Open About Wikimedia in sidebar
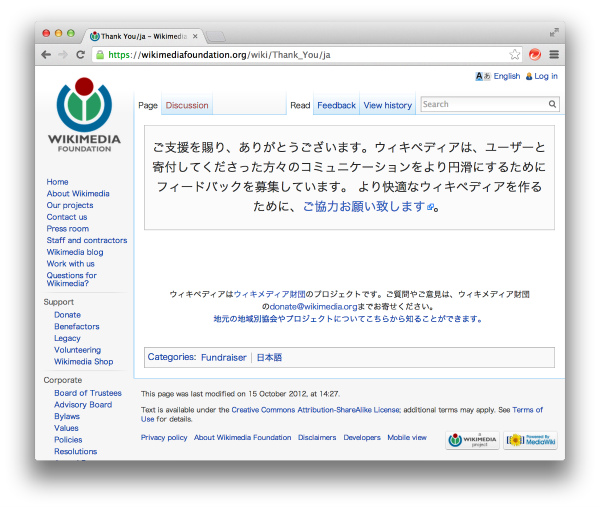 (x=78, y=194)
